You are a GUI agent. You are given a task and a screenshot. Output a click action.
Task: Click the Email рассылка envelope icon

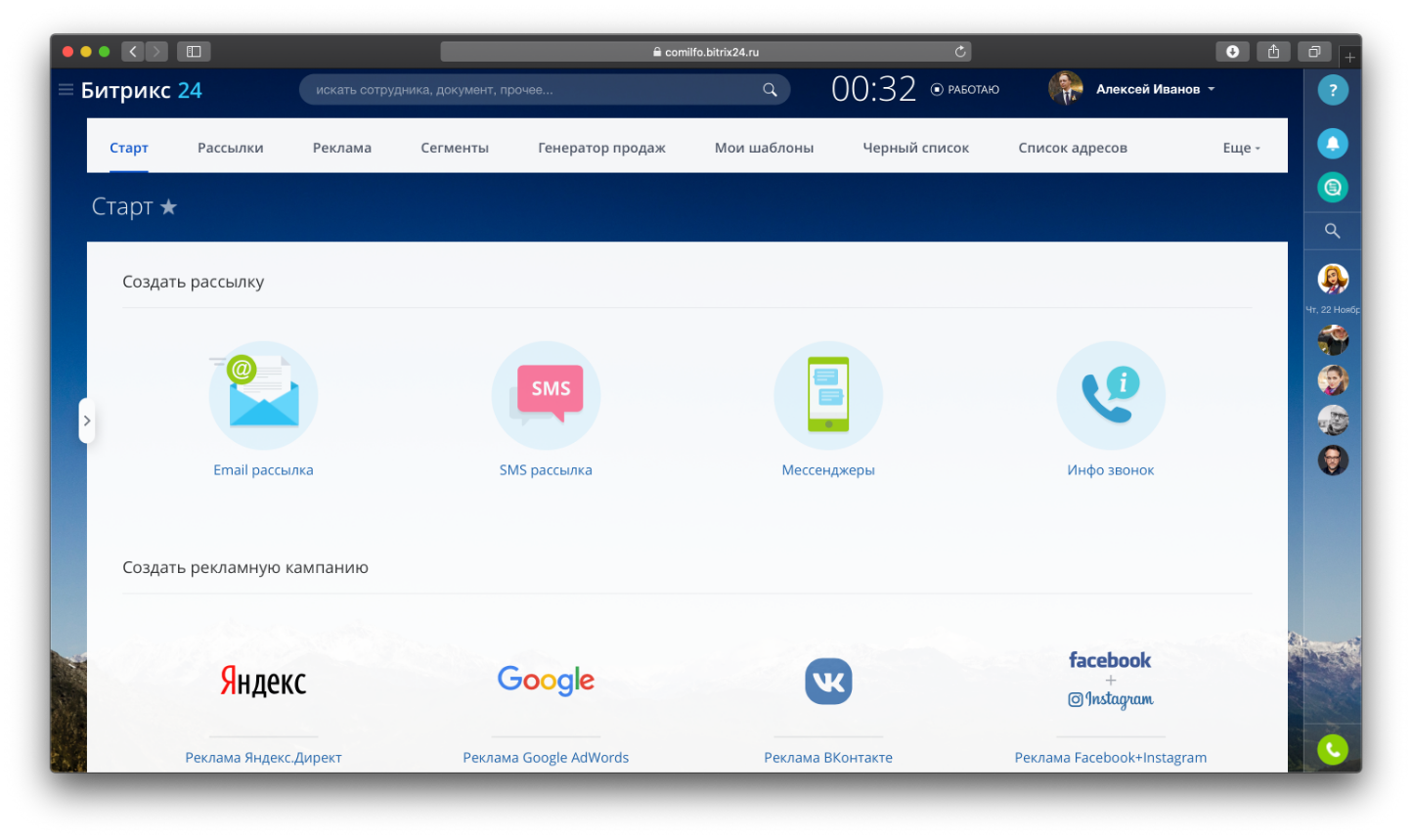[x=263, y=395]
